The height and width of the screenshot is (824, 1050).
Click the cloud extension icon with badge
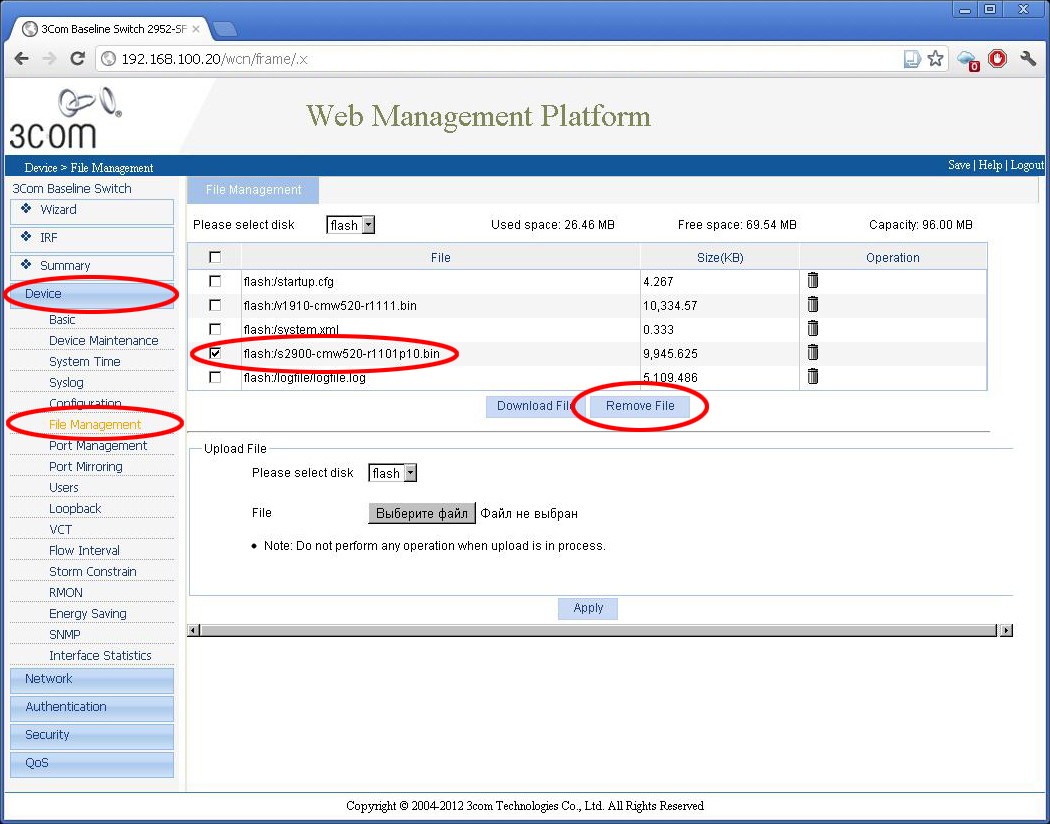coord(968,60)
